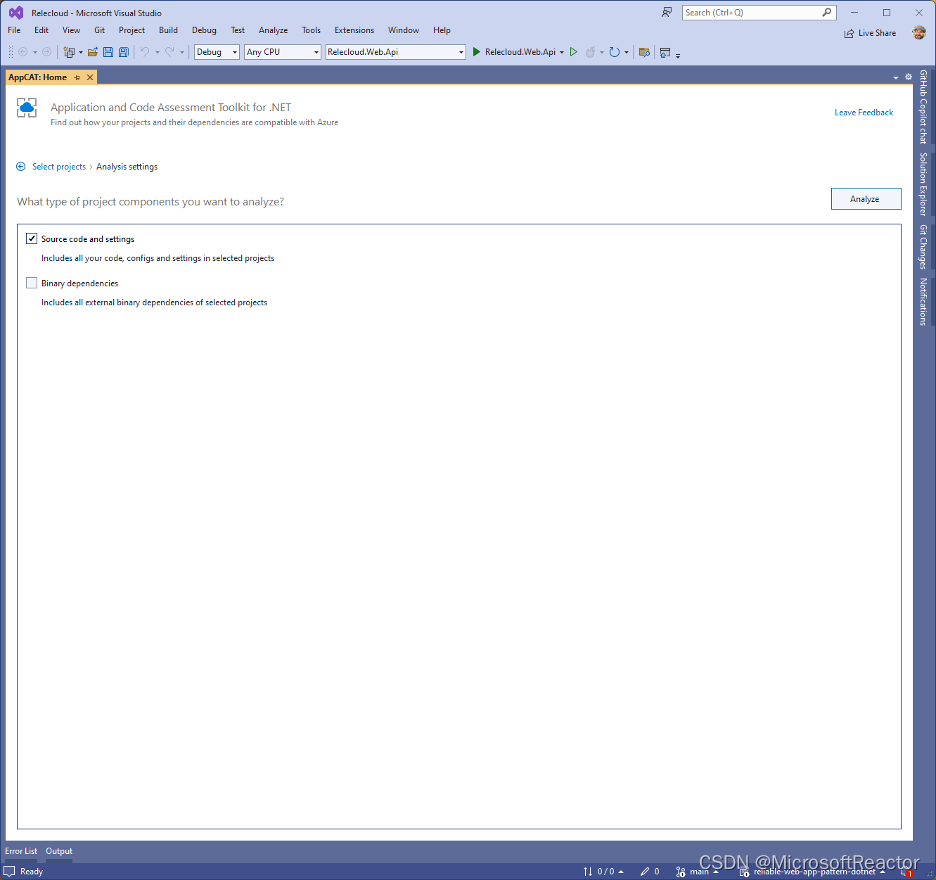Click the pending changes pencil icon in status bar

coord(645,872)
